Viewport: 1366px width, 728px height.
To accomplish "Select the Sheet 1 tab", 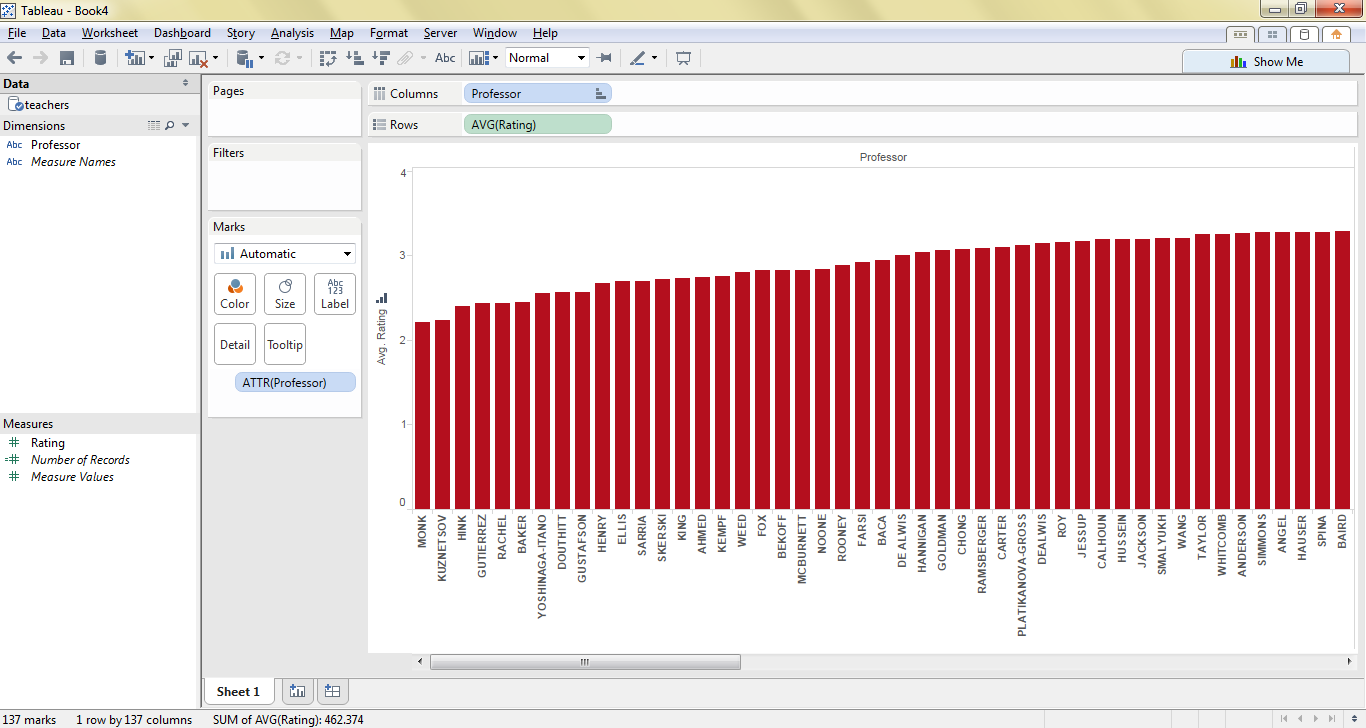I will pos(238,691).
